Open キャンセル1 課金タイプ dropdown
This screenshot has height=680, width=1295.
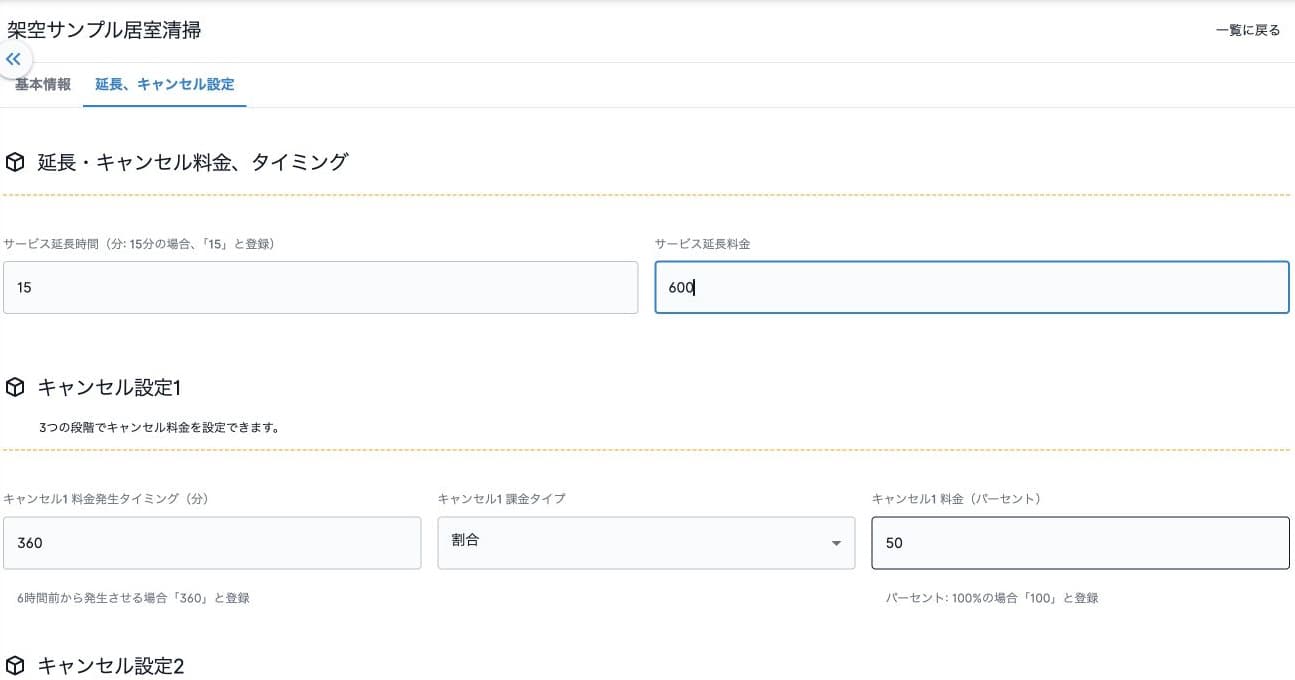click(x=646, y=543)
